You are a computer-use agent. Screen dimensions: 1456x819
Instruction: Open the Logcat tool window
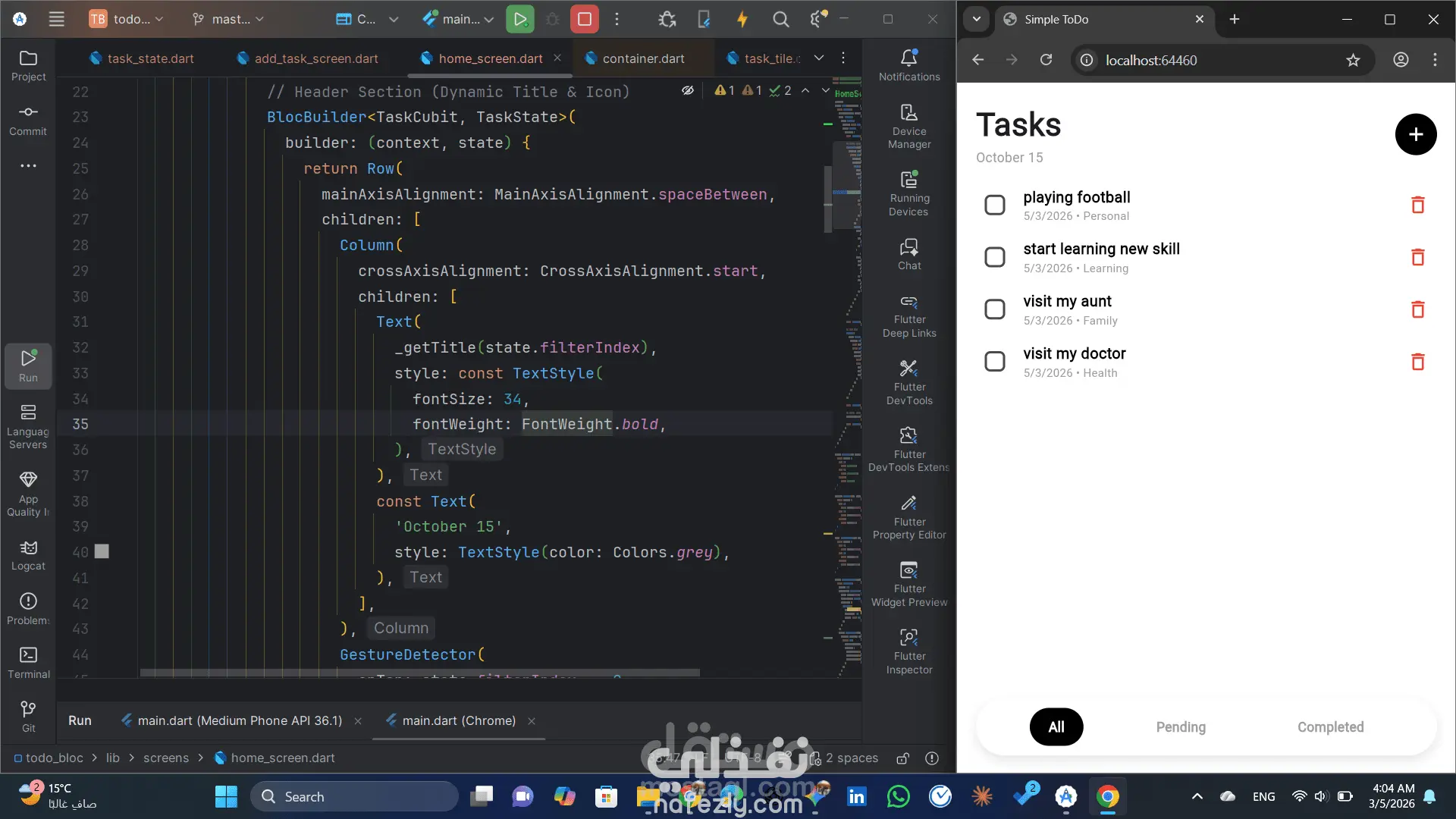[x=28, y=555]
